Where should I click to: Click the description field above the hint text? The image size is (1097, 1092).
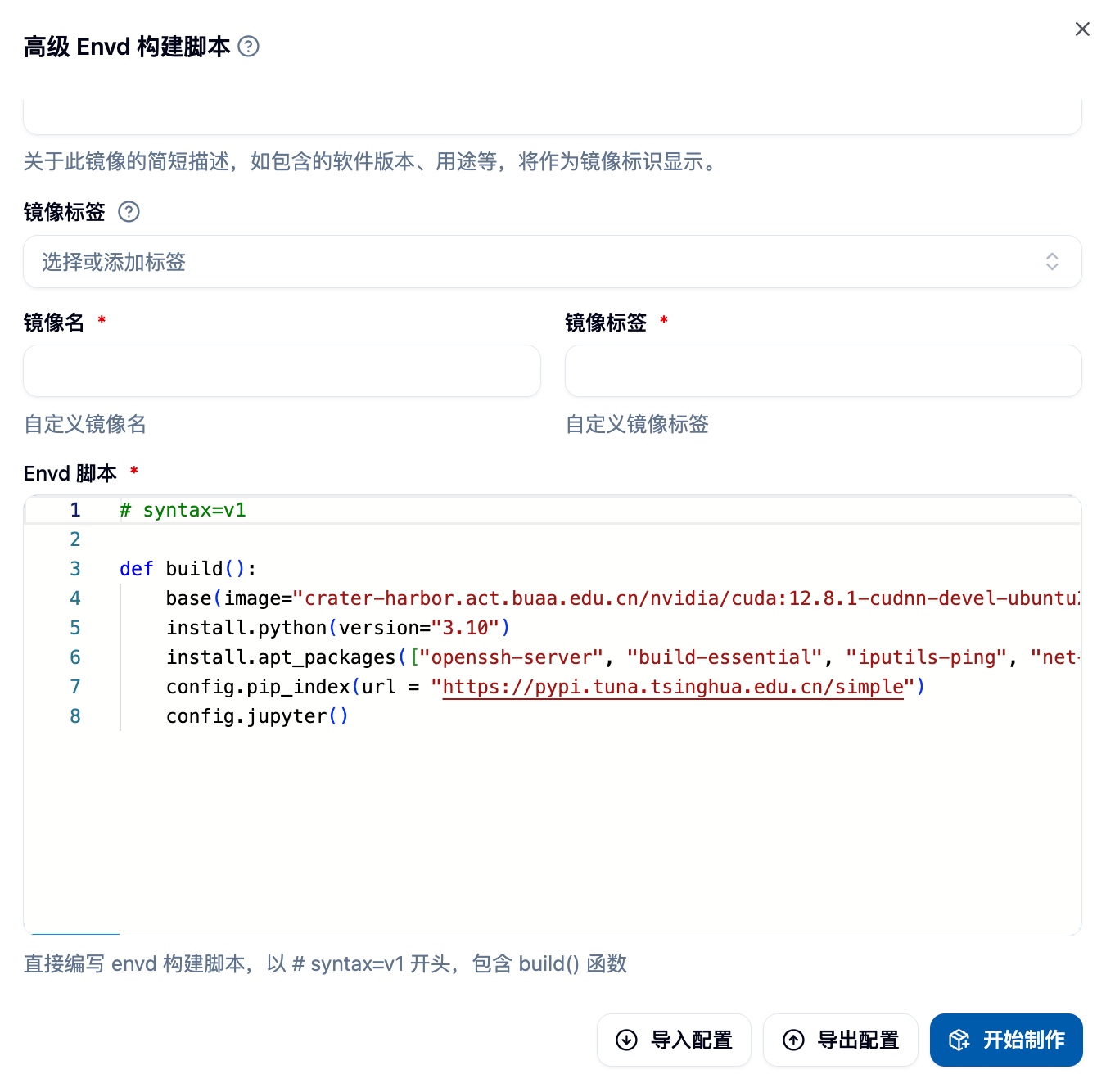552,116
